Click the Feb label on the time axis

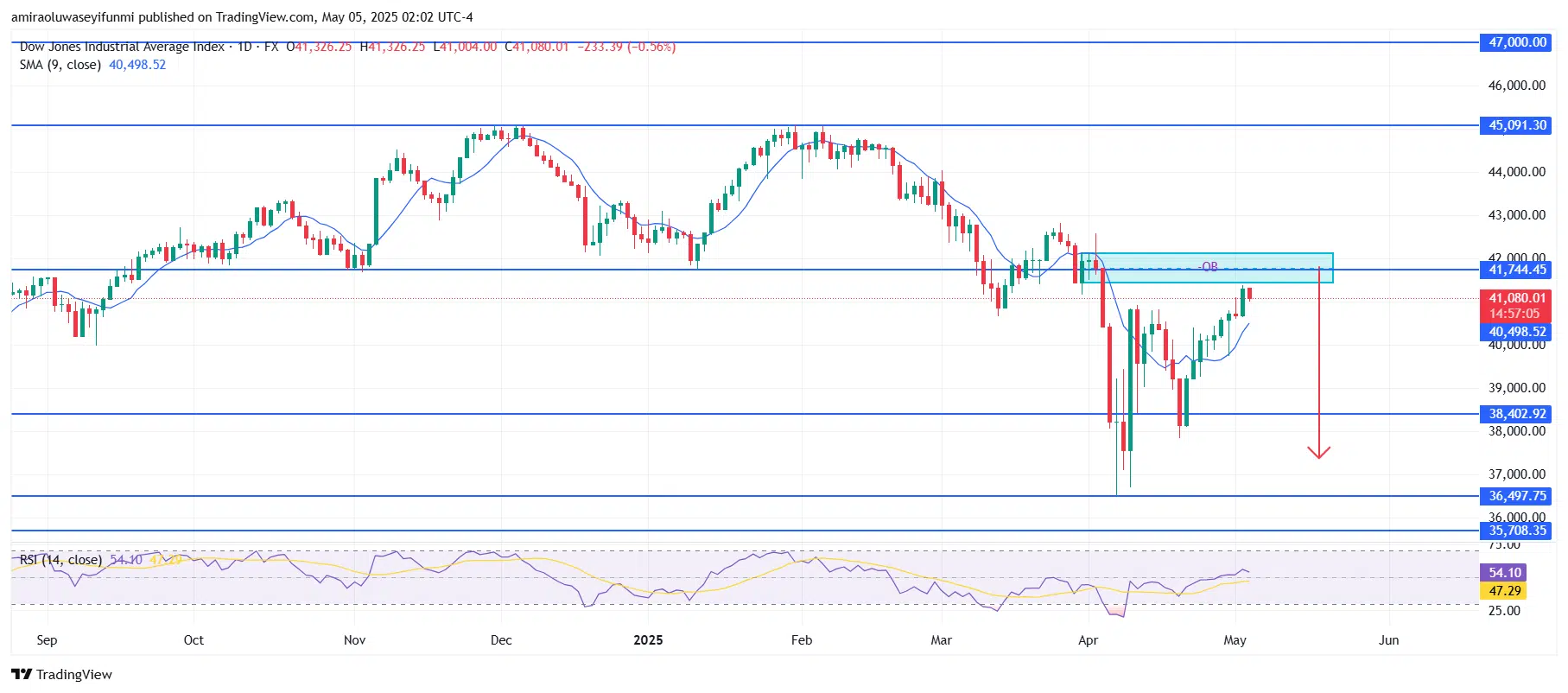tap(802, 640)
